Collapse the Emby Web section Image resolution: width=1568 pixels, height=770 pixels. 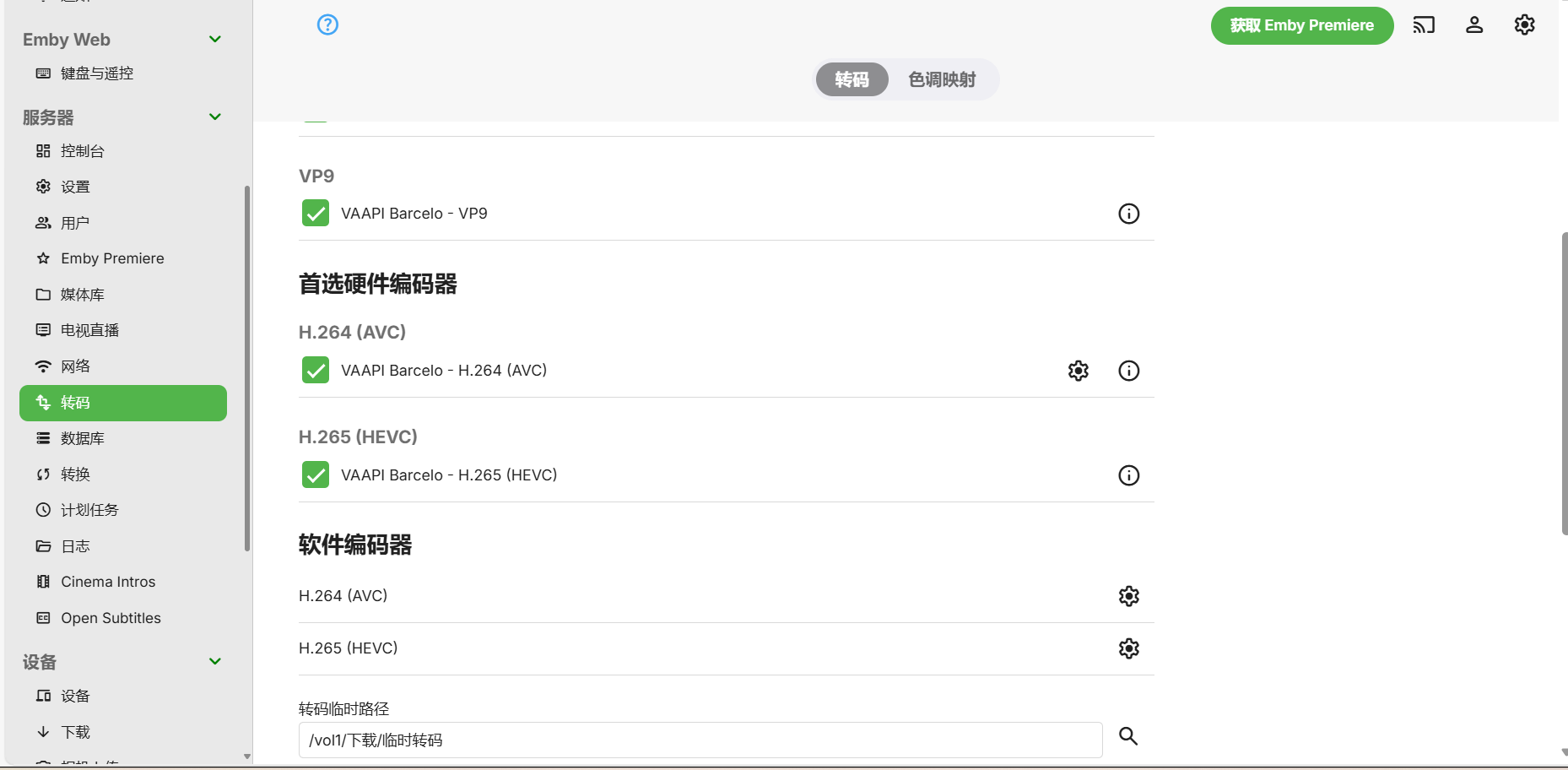tap(215, 40)
